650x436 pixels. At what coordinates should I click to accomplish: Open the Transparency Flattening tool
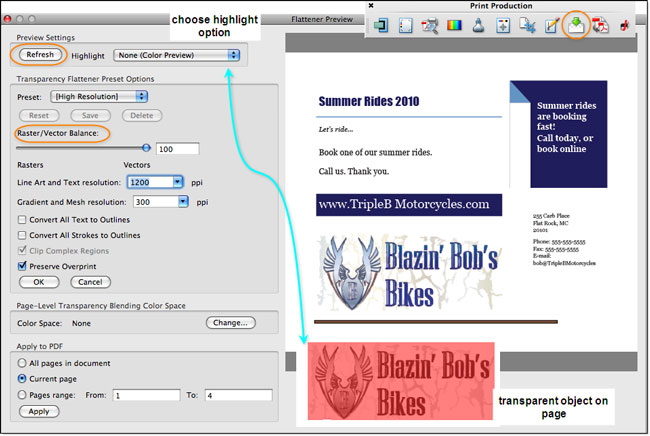[576, 26]
